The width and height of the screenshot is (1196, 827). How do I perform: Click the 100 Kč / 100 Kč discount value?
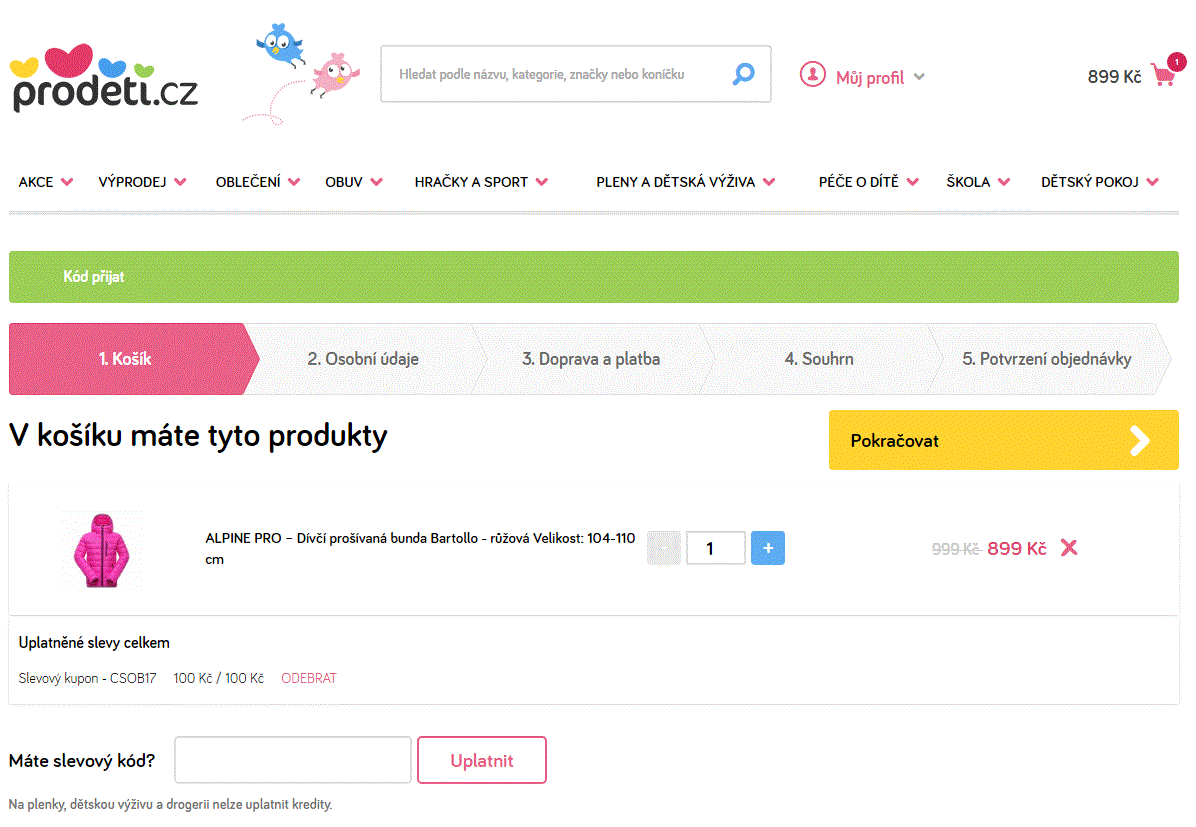(218, 678)
